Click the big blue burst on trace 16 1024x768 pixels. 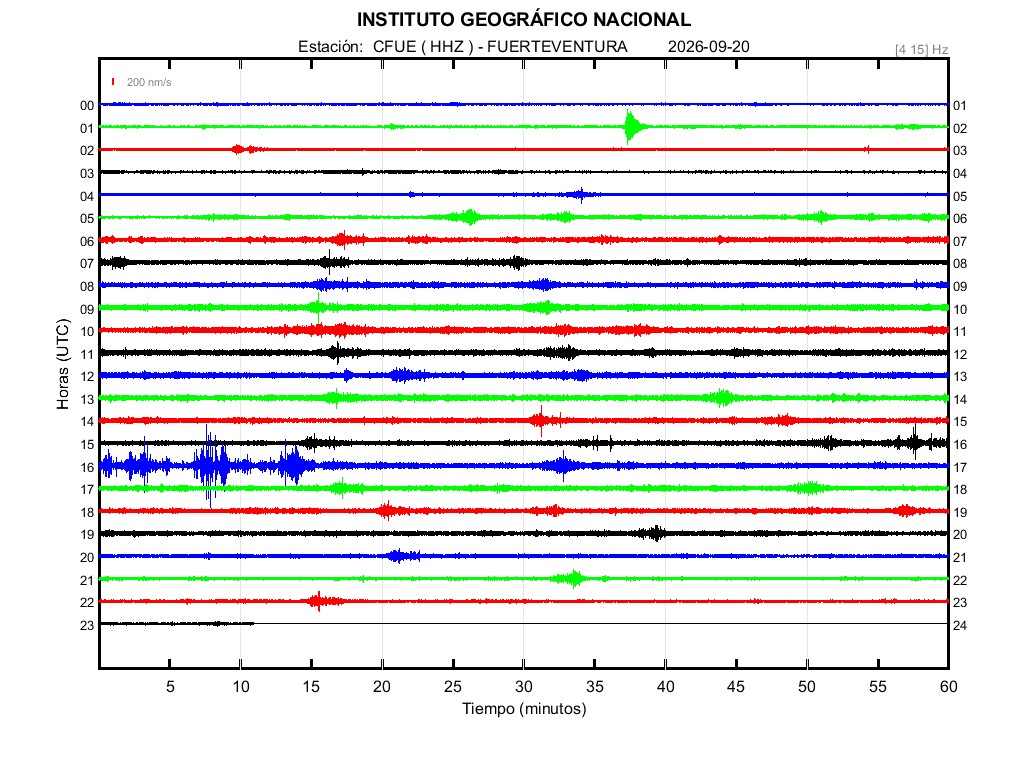coord(209,466)
